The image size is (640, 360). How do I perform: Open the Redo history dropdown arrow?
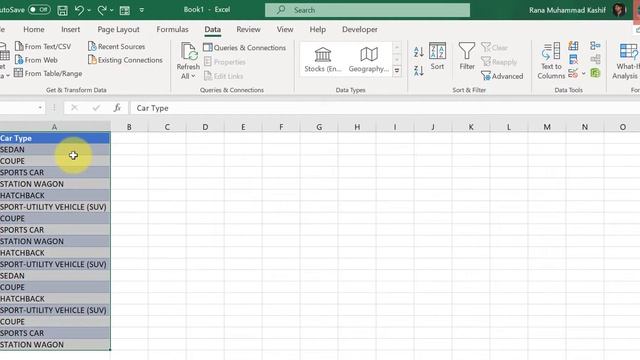click(111, 10)
